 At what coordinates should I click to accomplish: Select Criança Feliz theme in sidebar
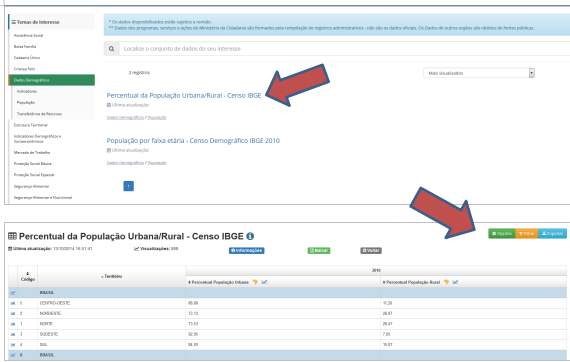tap(24, 69)
